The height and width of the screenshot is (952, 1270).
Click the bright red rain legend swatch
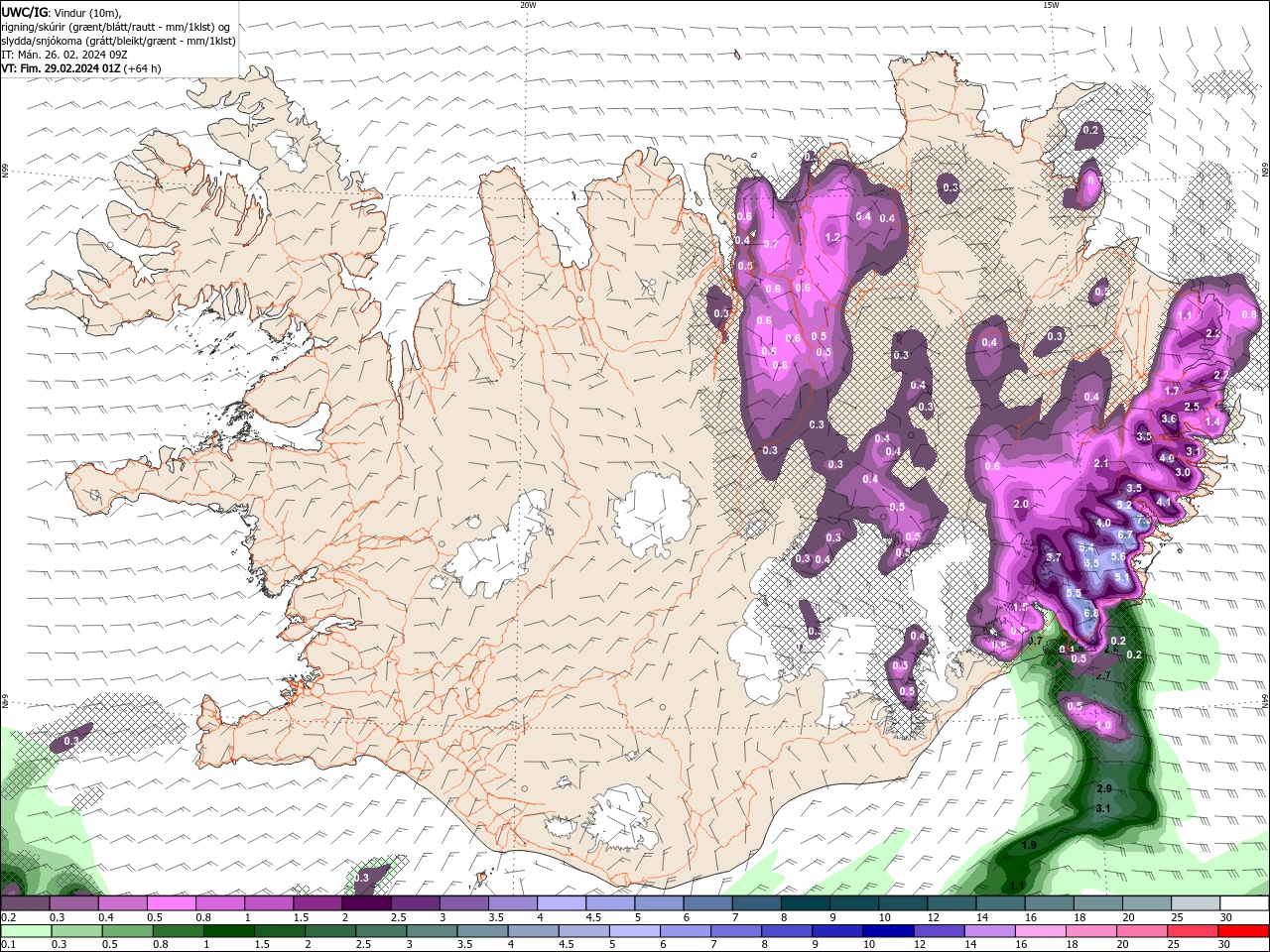tap(1245, 930)
